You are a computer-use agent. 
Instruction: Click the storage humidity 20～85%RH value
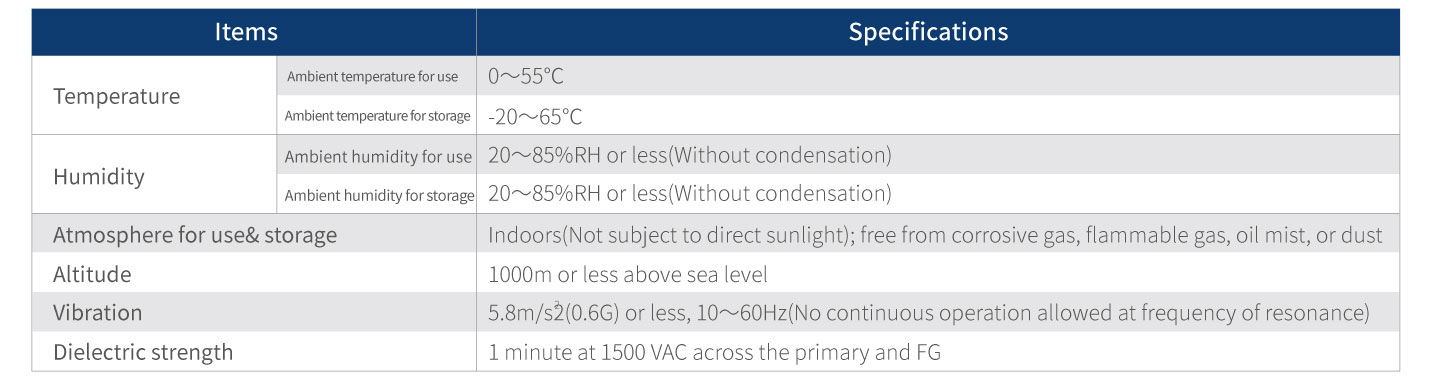[x=689, y=195]
